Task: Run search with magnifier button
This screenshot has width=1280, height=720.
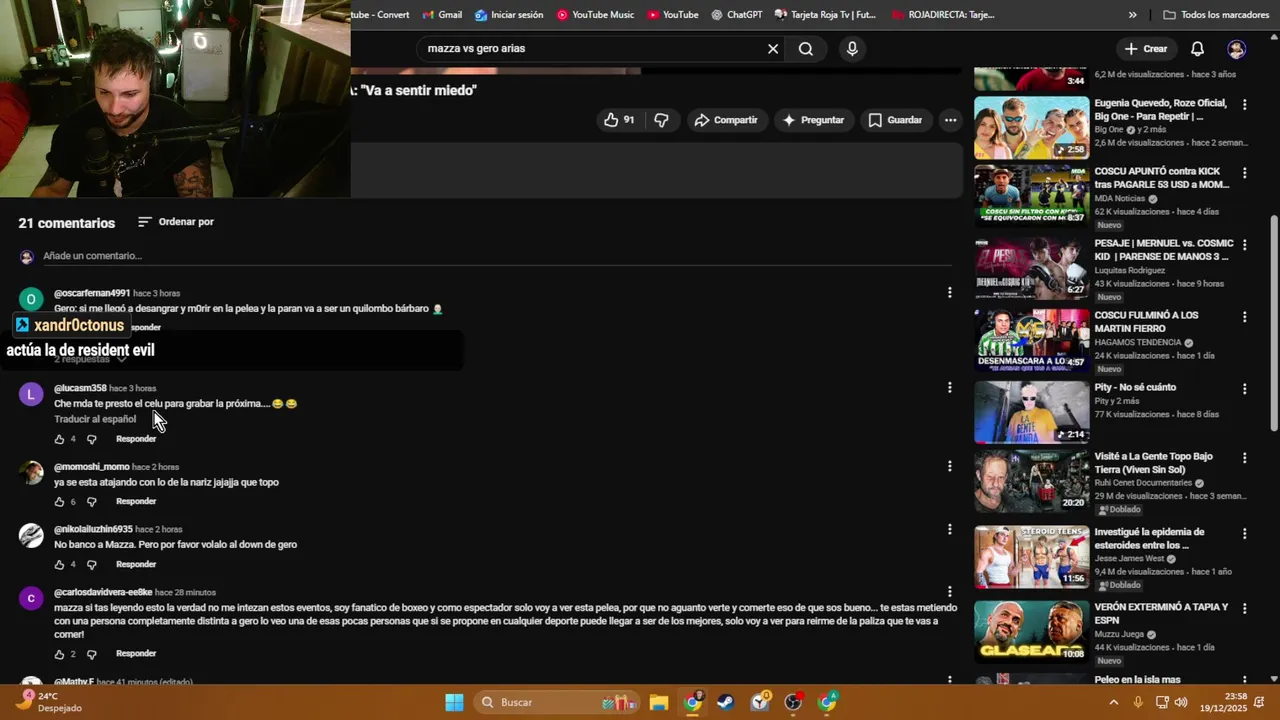Action: click(806, 48)
